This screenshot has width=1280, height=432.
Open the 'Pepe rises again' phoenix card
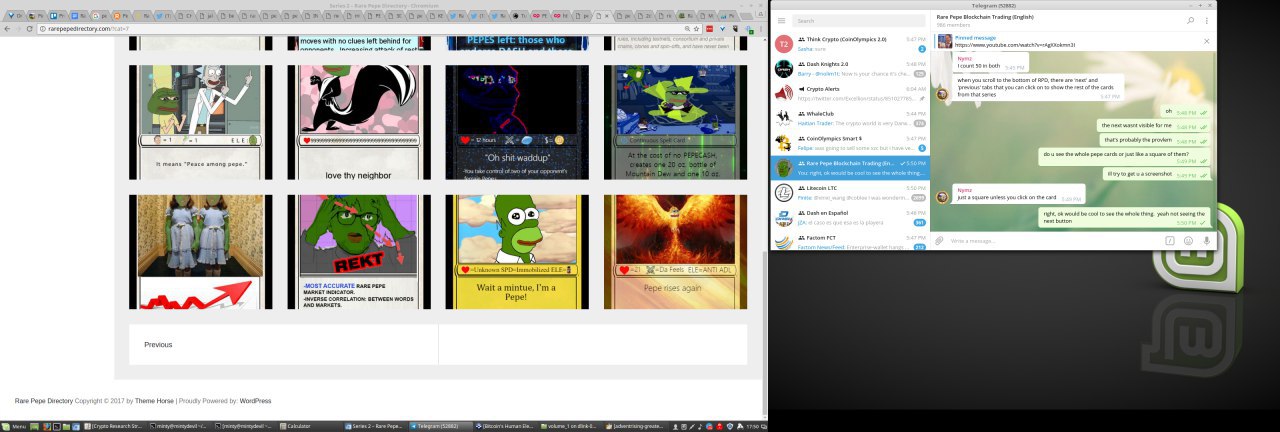coord(675,252)
